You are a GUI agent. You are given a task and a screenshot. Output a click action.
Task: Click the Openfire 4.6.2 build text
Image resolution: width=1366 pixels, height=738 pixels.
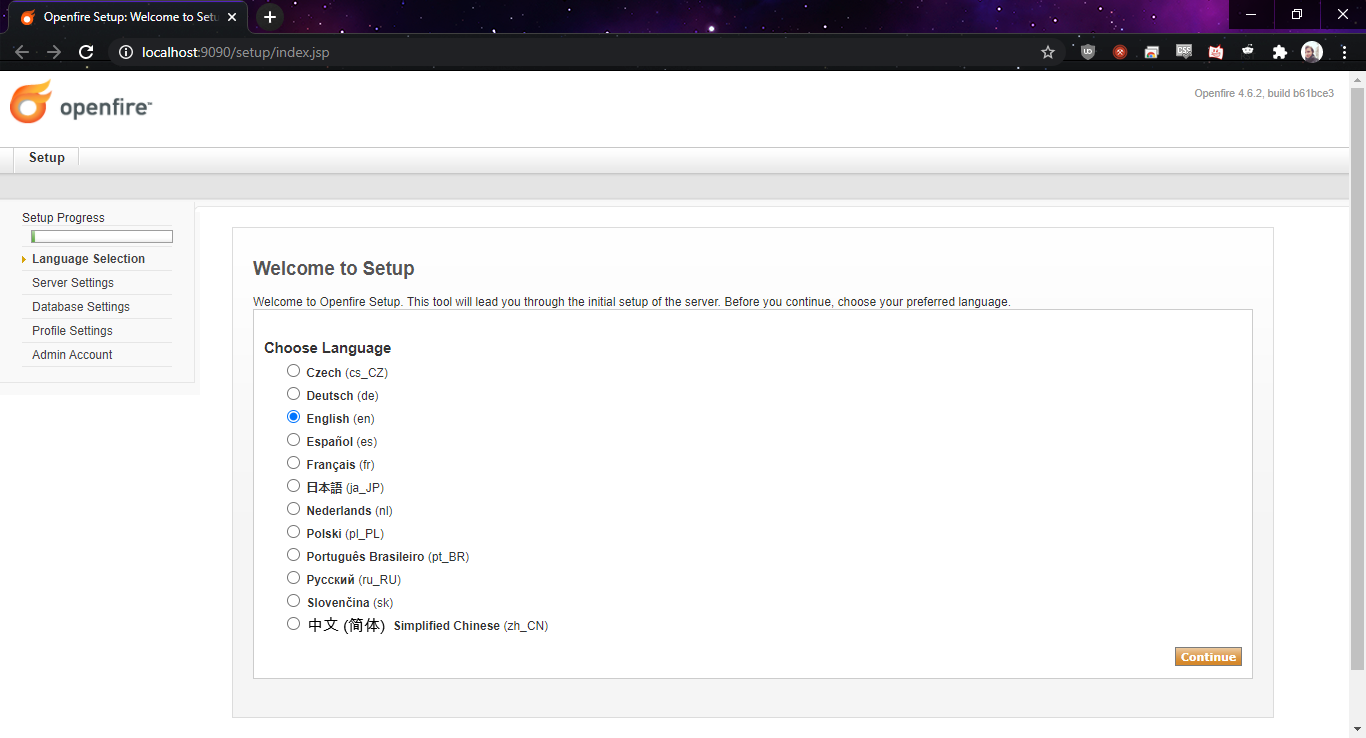(1264, 93)
